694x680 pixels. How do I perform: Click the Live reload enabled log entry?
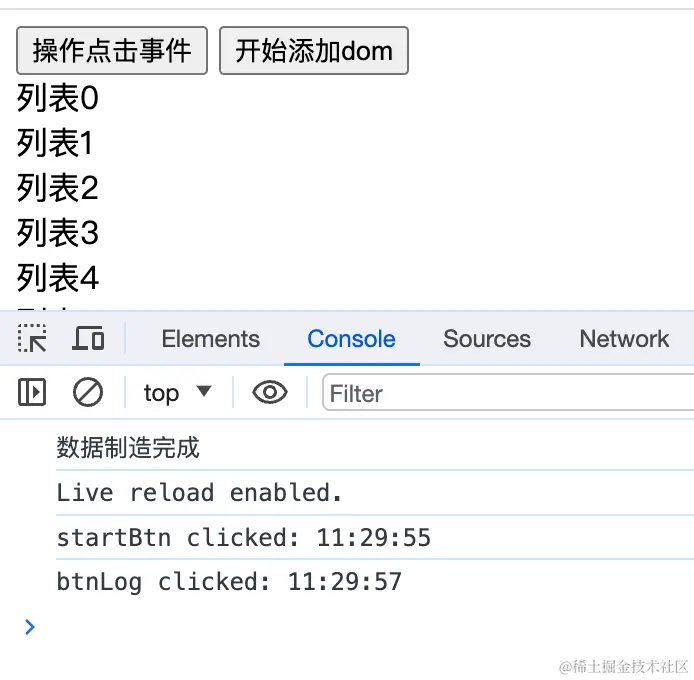pyautogui.click(x=199, y=493)
